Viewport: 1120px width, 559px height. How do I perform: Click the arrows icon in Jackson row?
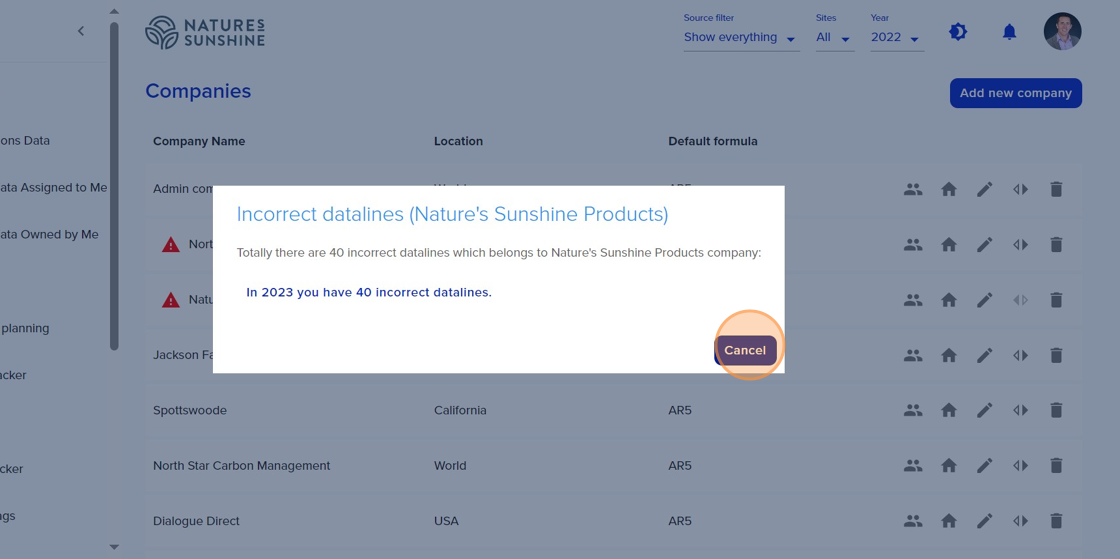click(x=1021, y=355)
